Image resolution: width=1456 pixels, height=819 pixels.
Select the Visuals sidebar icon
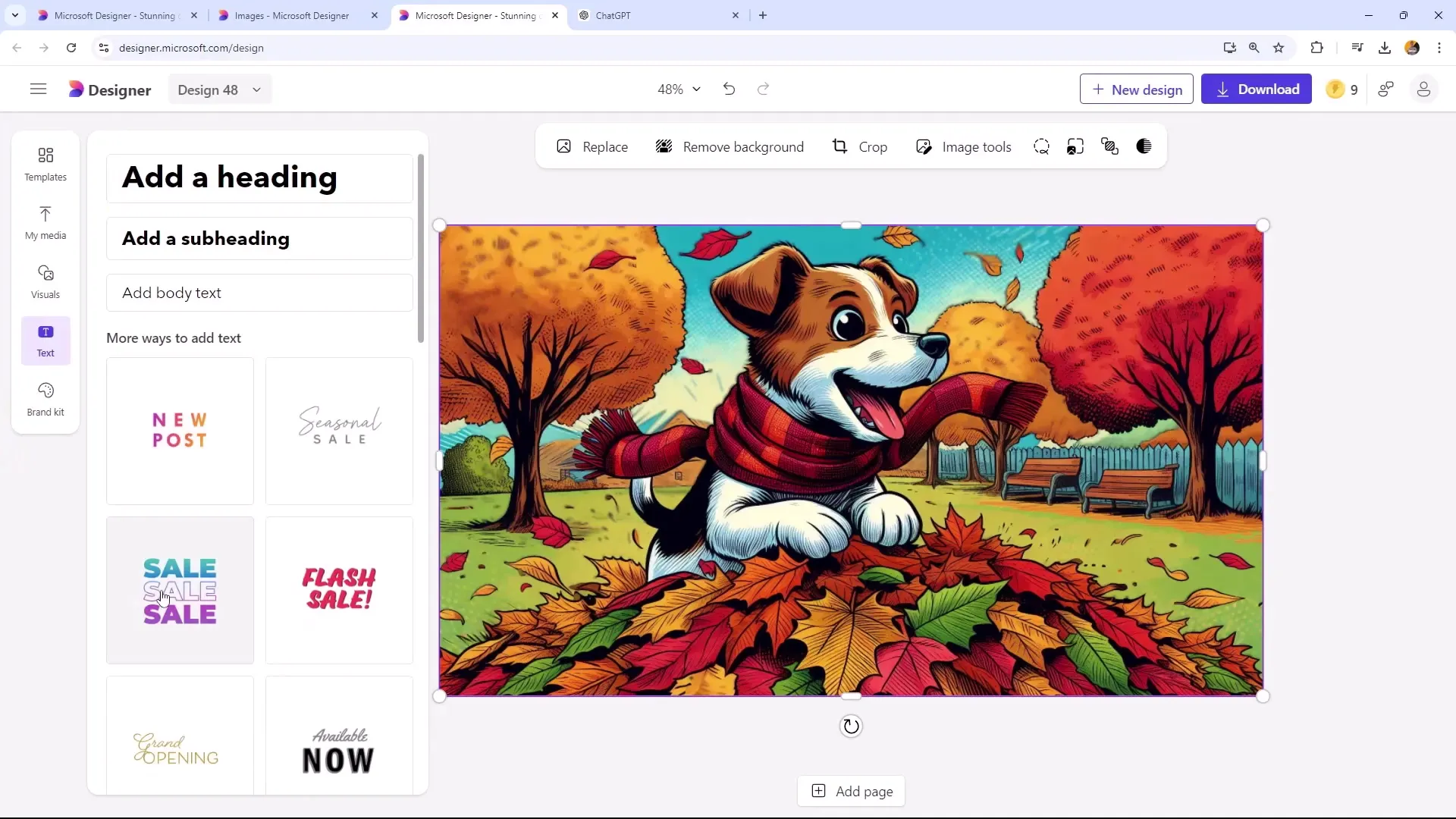45,281
